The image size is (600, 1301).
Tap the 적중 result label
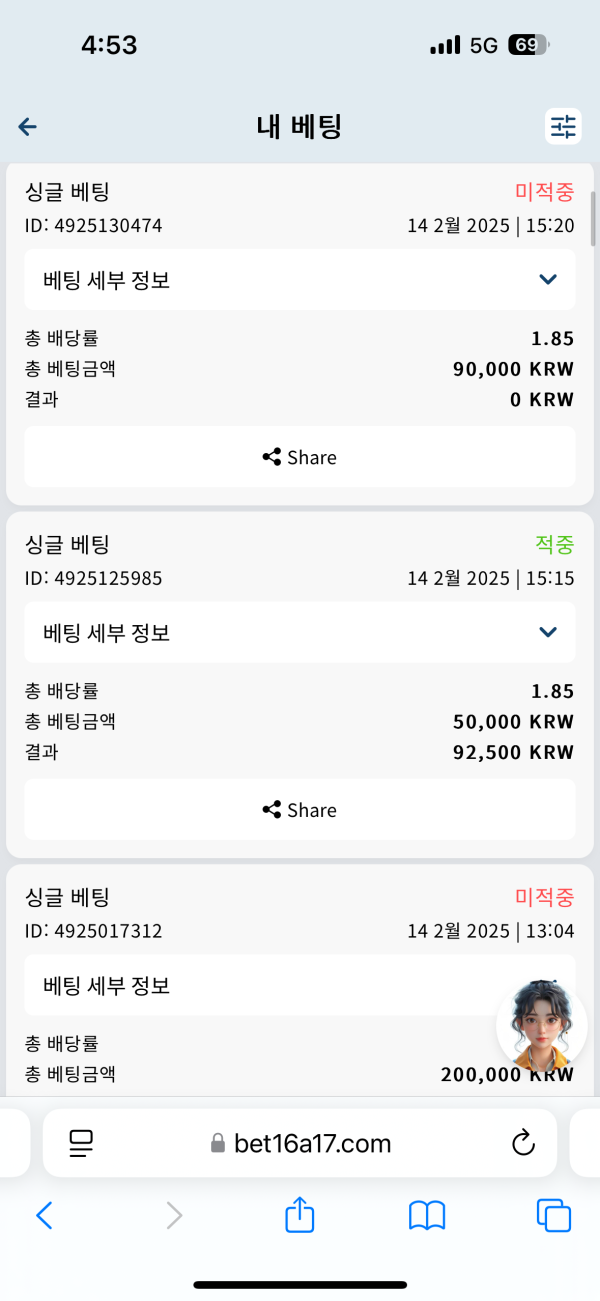[554, 545]
